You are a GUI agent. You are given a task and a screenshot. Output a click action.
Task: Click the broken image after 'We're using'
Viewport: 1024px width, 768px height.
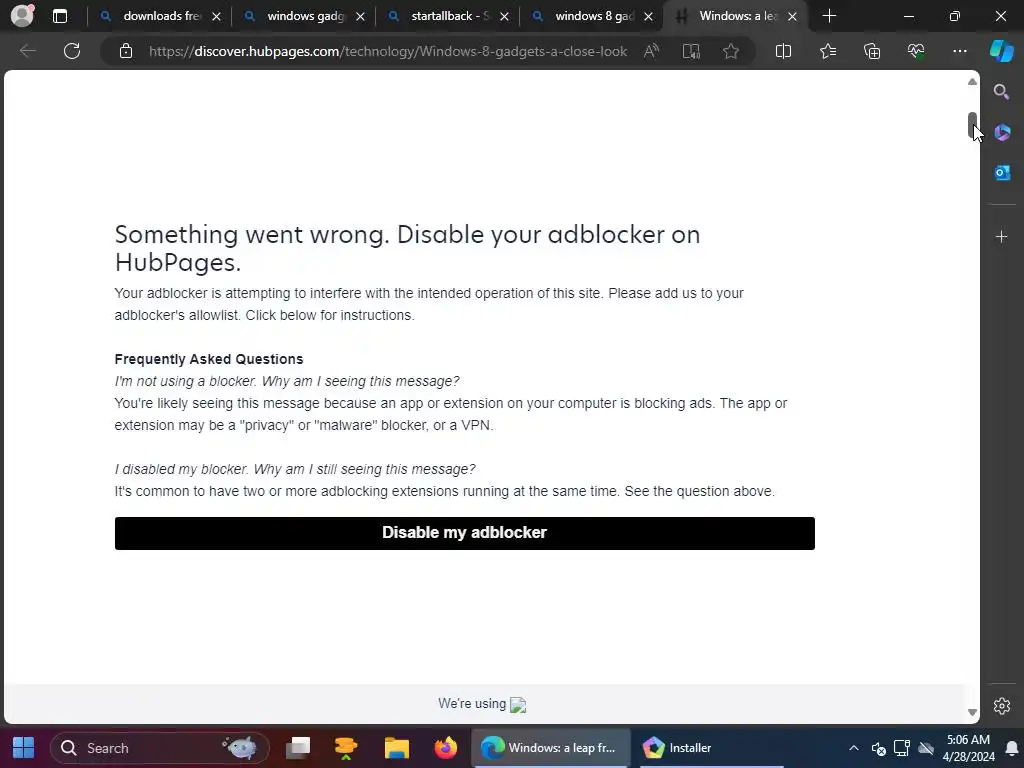pyautogui.click(x=518, y=705)
